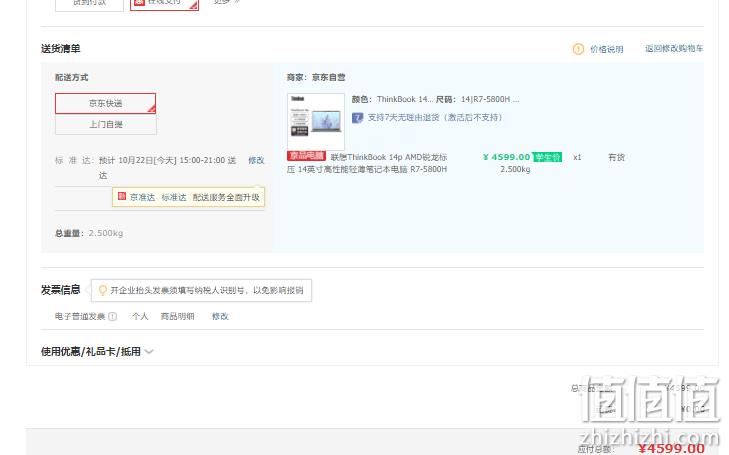The image size is (729, 455).
Task: Click 商家：京东自营 seller text
Action: click(316, 78)
